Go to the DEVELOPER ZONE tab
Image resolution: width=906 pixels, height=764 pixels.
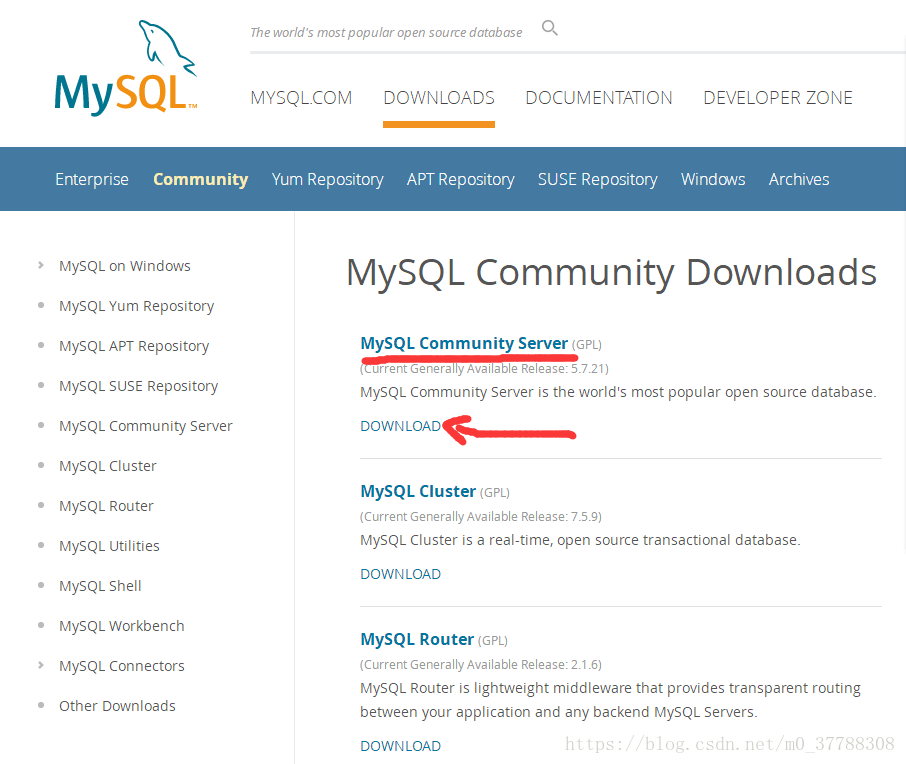(x=778, y=98)
